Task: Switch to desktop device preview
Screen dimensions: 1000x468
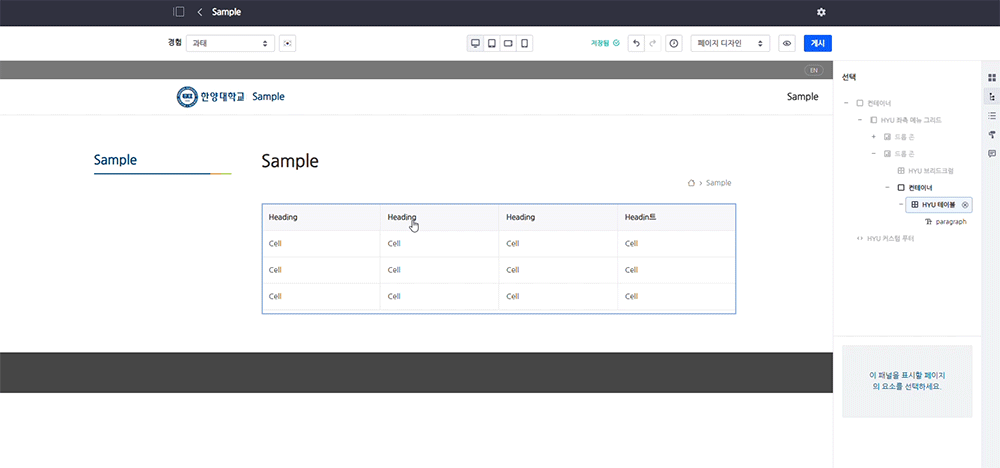Action: coord(476,44)
